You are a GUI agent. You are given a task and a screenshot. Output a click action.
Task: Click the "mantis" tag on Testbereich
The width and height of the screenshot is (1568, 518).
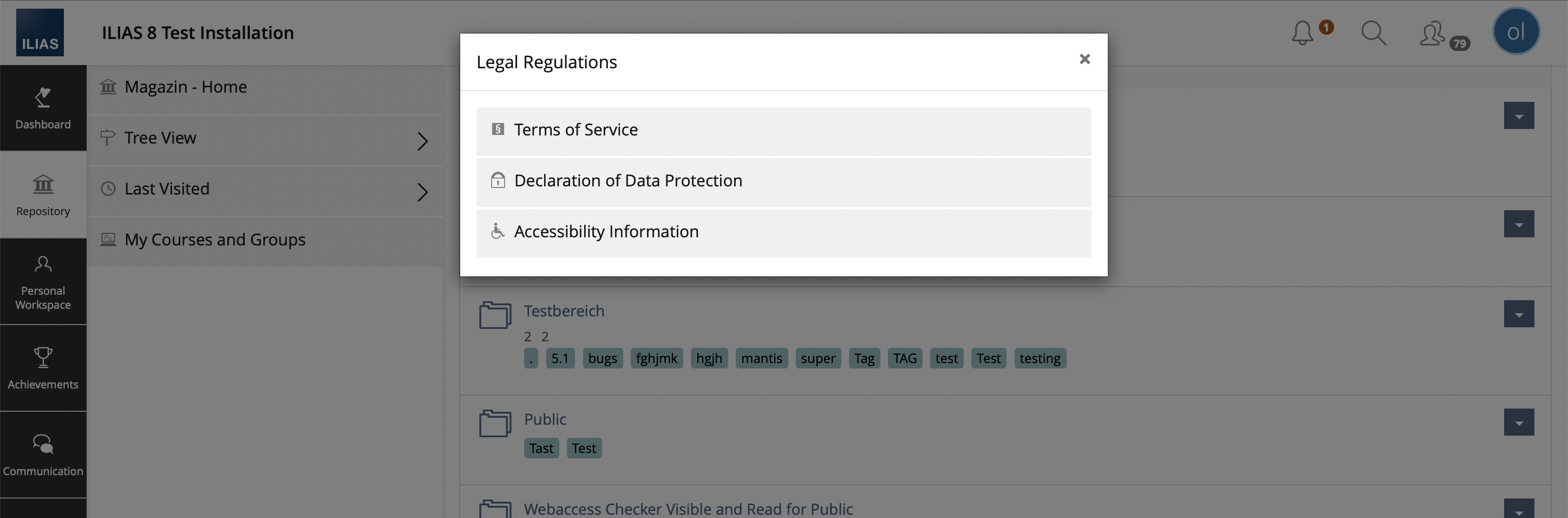(x=761, y=358)
